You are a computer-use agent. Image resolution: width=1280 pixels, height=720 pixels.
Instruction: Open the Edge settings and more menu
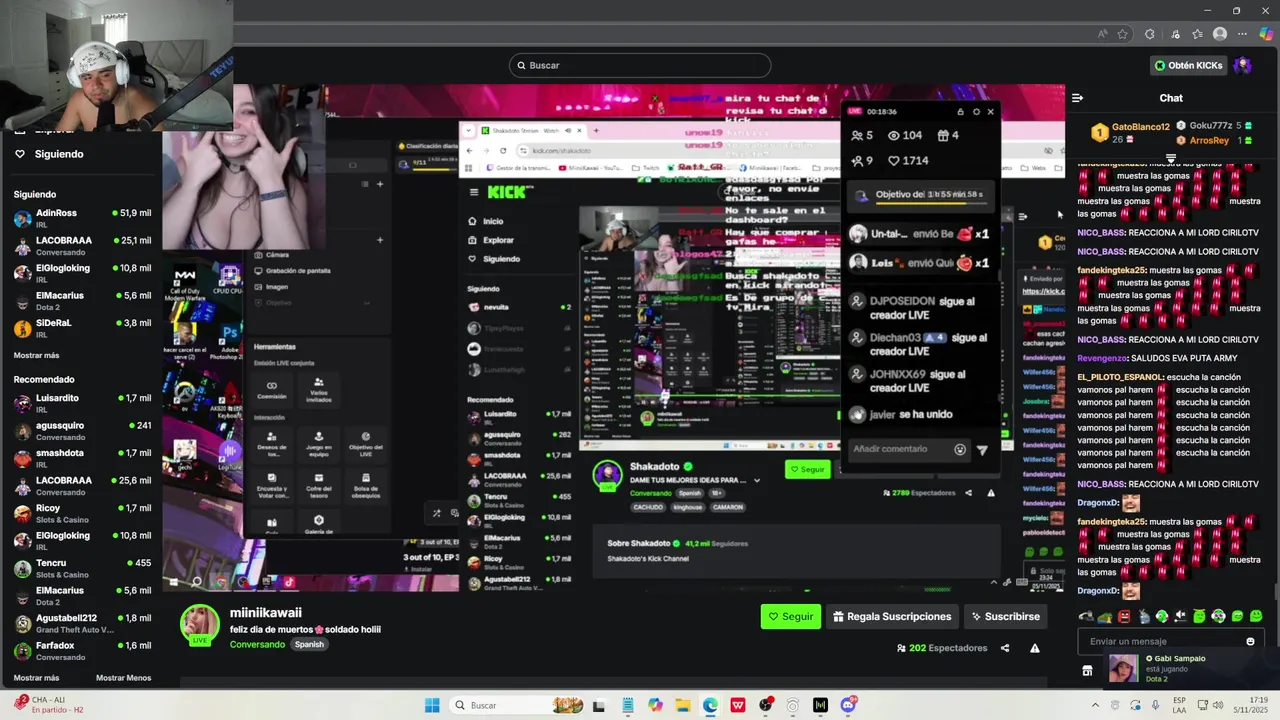pyautogui.click(x=1243, y=34)
